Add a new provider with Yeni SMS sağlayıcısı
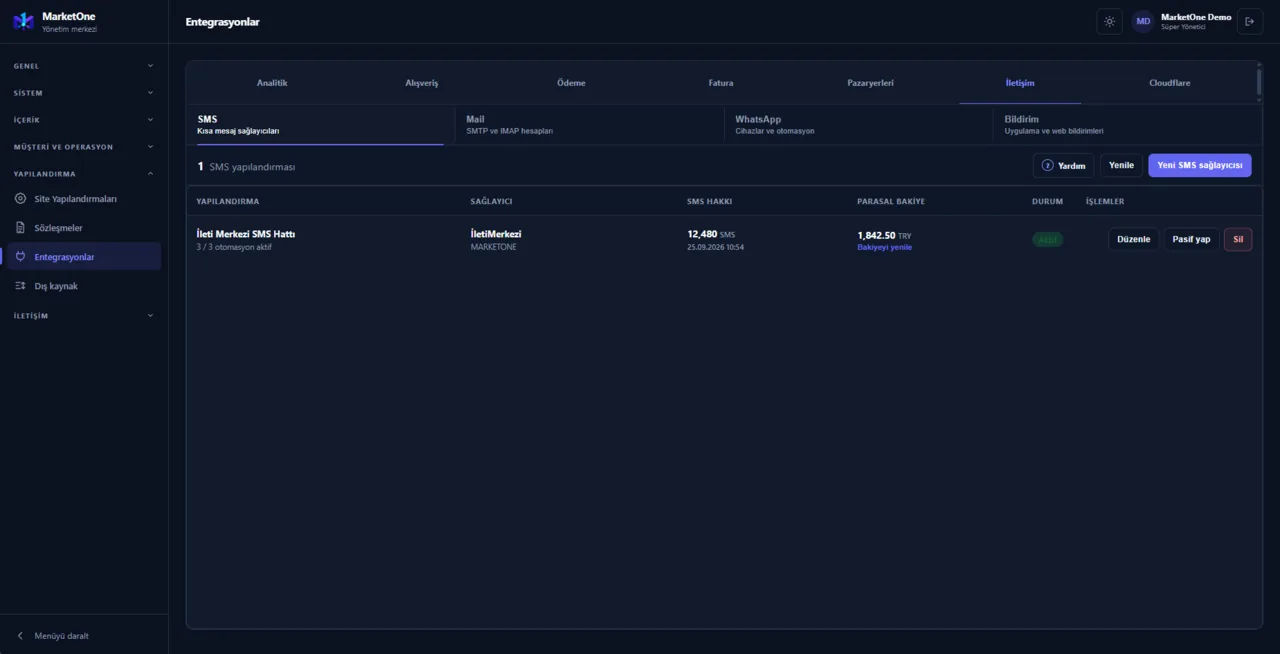1280x654 pixels. point(1200,166)
